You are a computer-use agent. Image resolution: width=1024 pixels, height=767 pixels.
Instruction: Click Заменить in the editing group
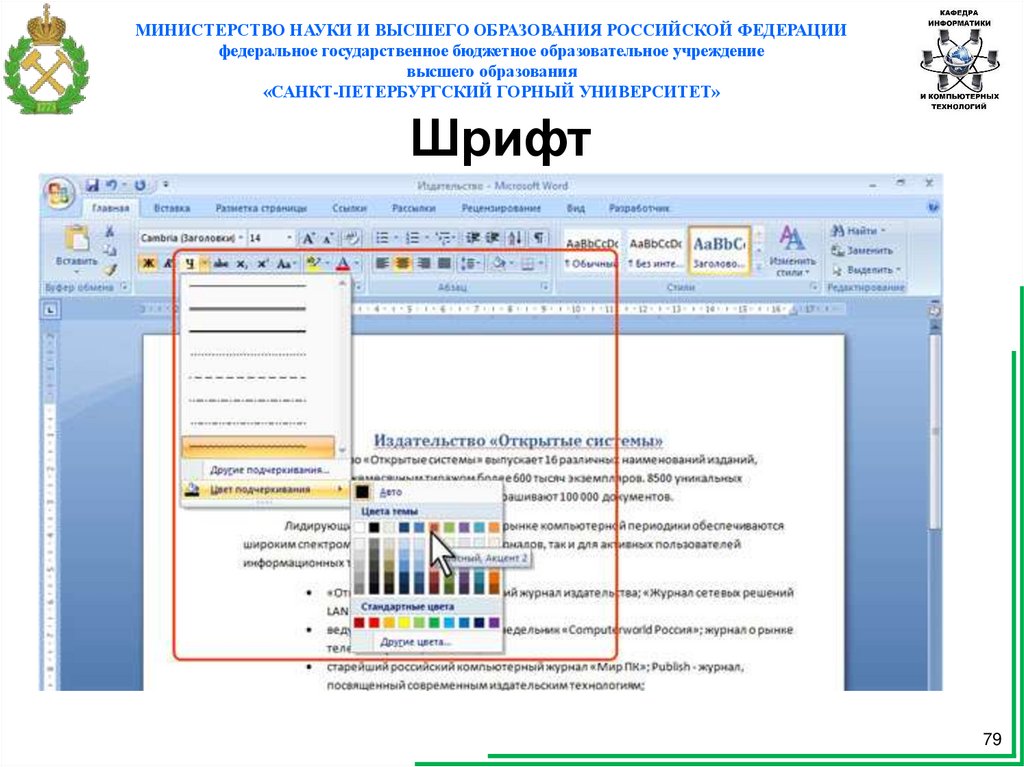click(x=861, y=250)
